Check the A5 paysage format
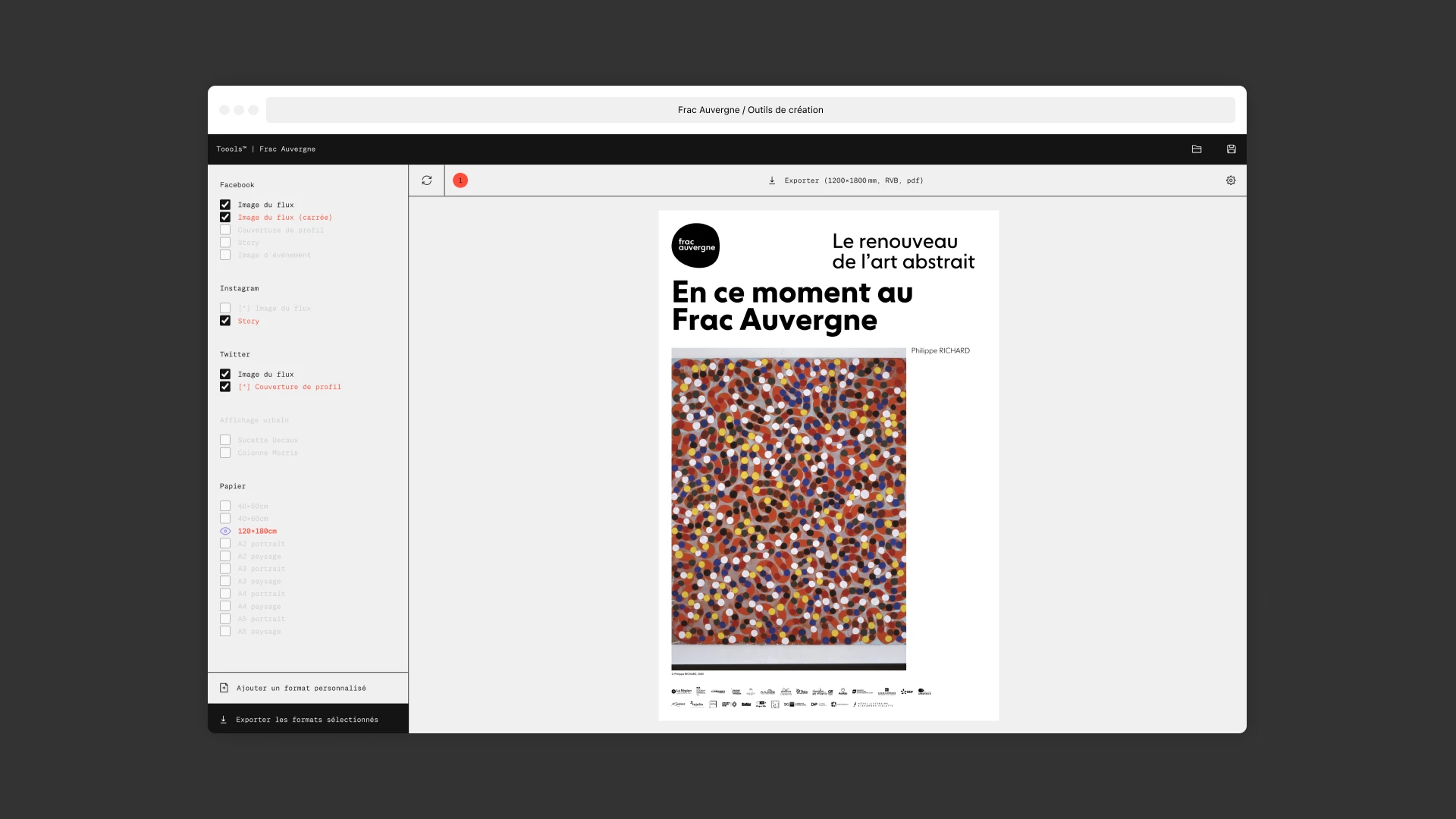The width and height of the screenshot is (1456, 819). click(x=225, y=631)
